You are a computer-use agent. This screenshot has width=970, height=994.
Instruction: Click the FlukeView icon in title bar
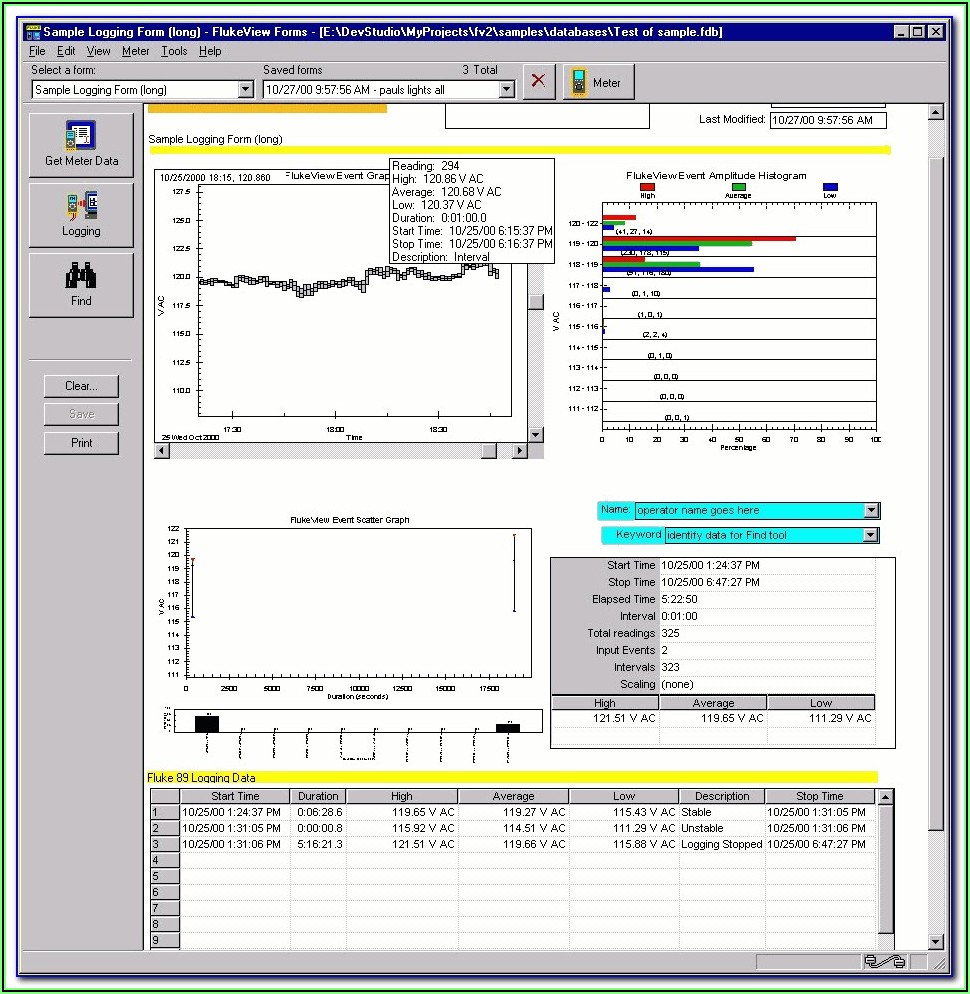point(32,32)
